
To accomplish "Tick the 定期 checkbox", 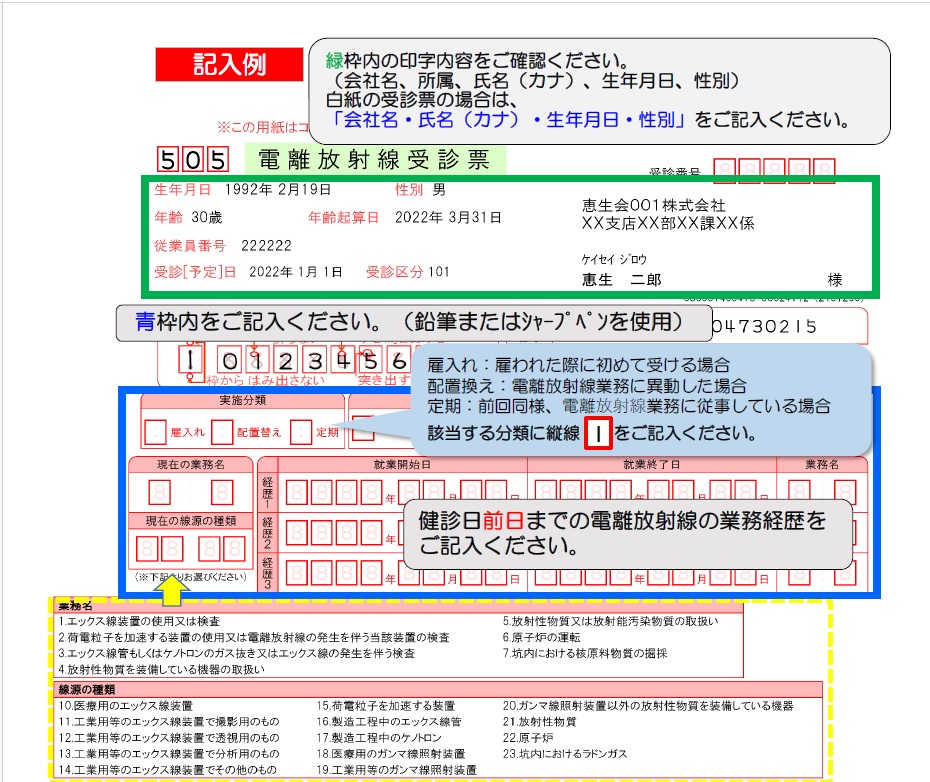I will click(301, 432).
